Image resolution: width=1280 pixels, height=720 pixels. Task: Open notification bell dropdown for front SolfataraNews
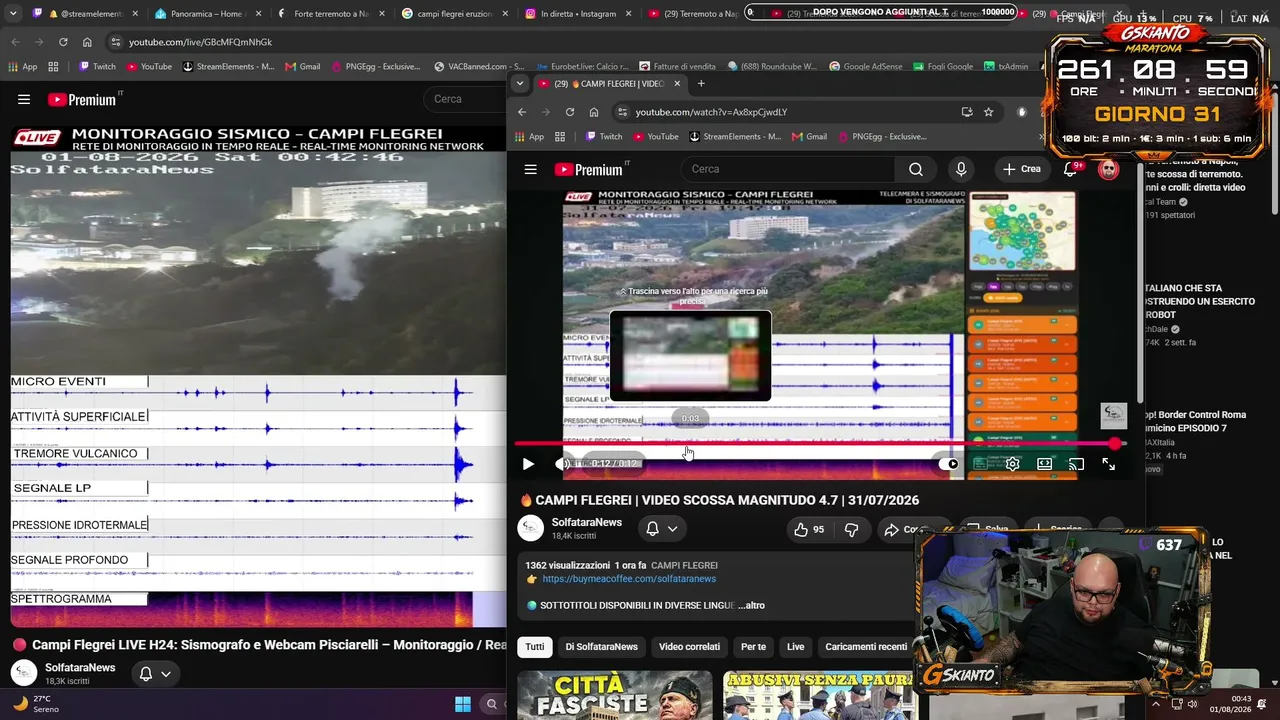coord(662,529)
